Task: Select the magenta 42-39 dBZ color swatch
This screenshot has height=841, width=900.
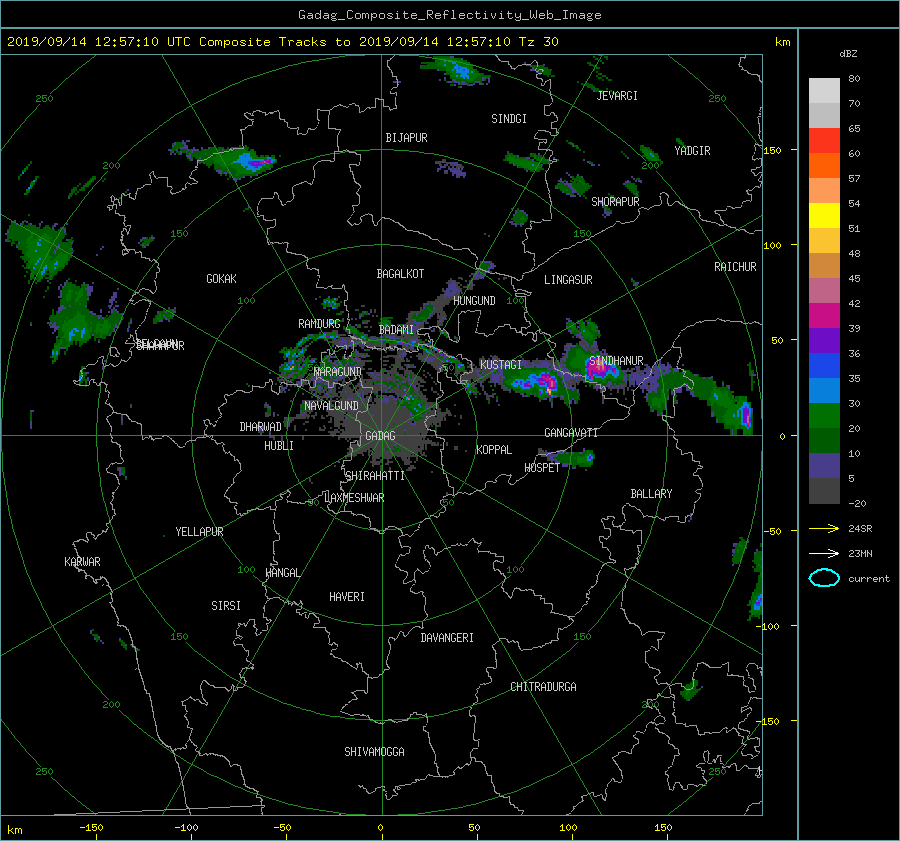Action: 824,315
